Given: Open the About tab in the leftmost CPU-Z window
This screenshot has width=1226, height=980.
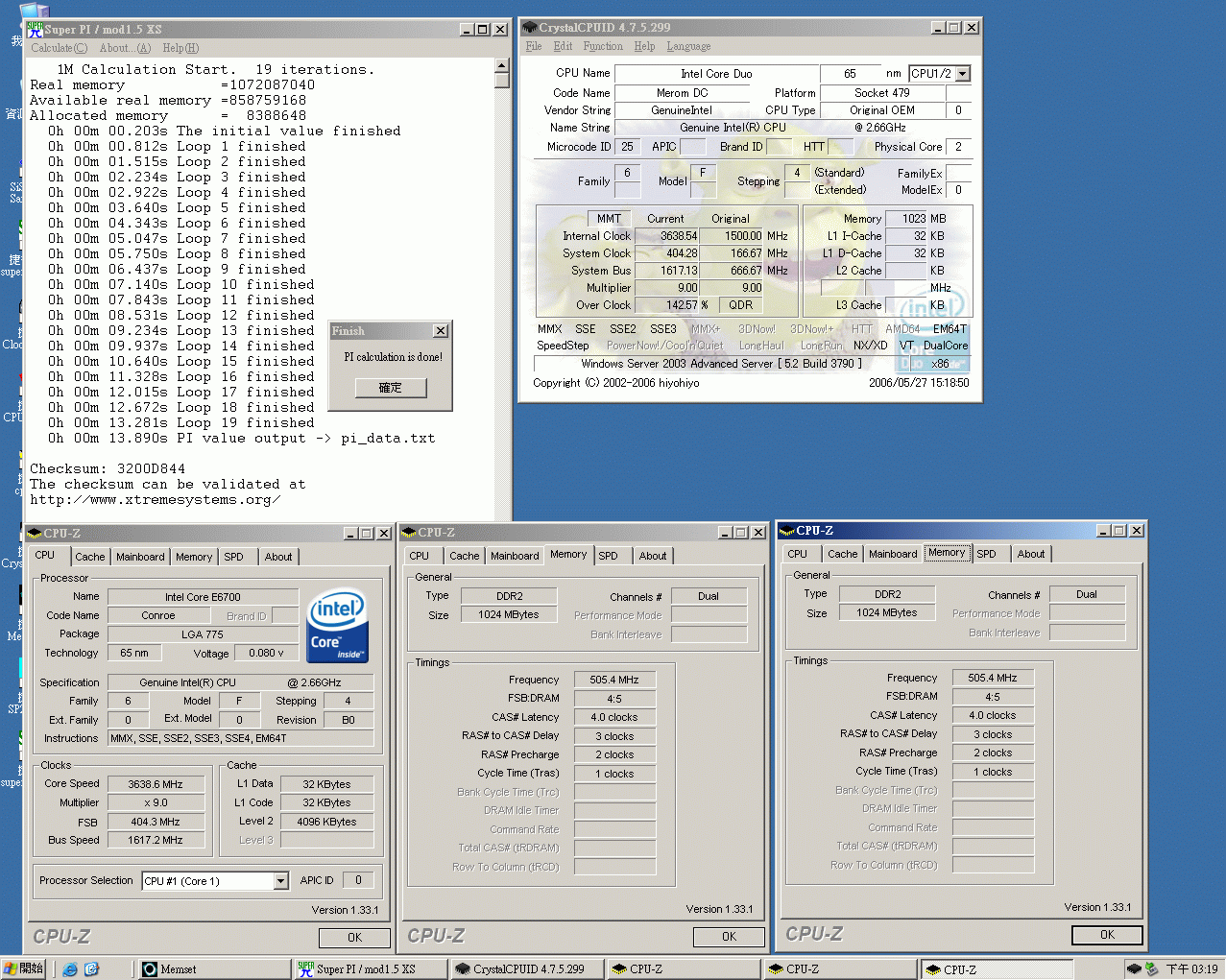Looking at the screenshot, I should click(x=278, y=557).
